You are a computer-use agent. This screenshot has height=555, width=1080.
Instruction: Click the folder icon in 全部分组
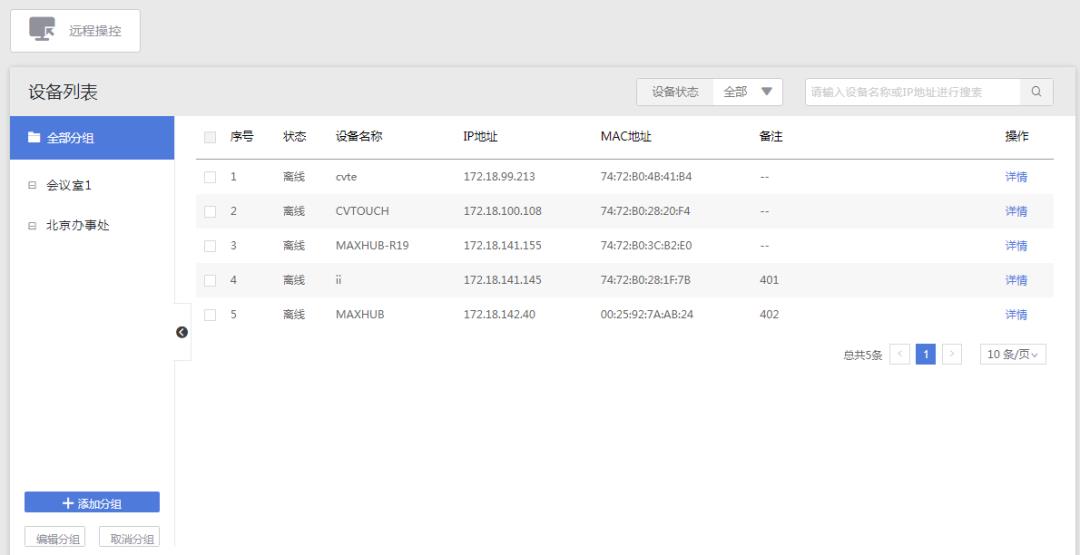34,138
